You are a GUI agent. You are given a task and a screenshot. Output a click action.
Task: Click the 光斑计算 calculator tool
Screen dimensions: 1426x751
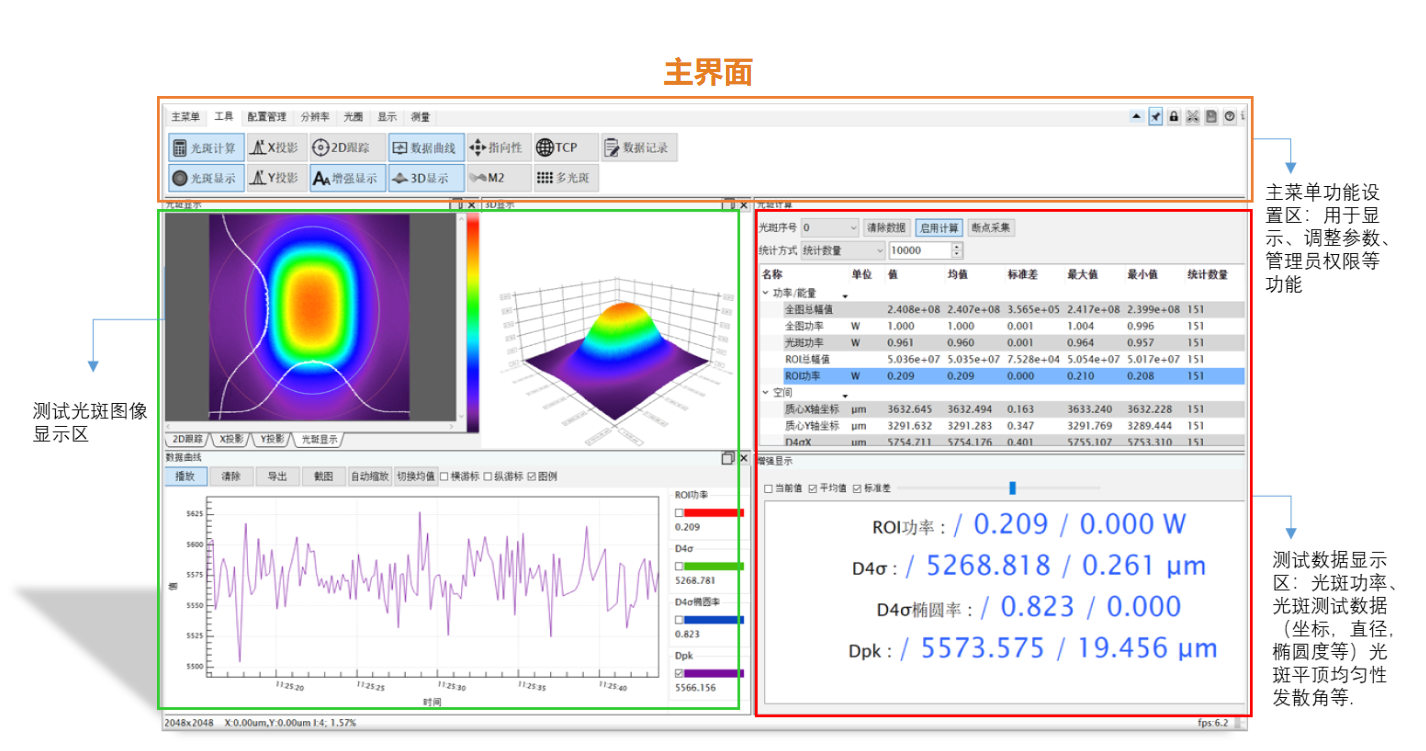click(x=205, y=148)
